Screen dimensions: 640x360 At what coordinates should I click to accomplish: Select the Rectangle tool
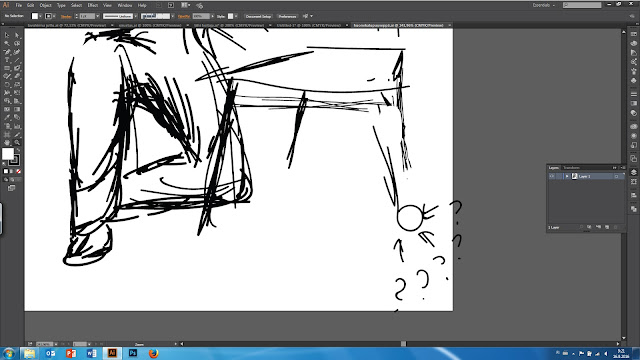click(x=7, y=68)
